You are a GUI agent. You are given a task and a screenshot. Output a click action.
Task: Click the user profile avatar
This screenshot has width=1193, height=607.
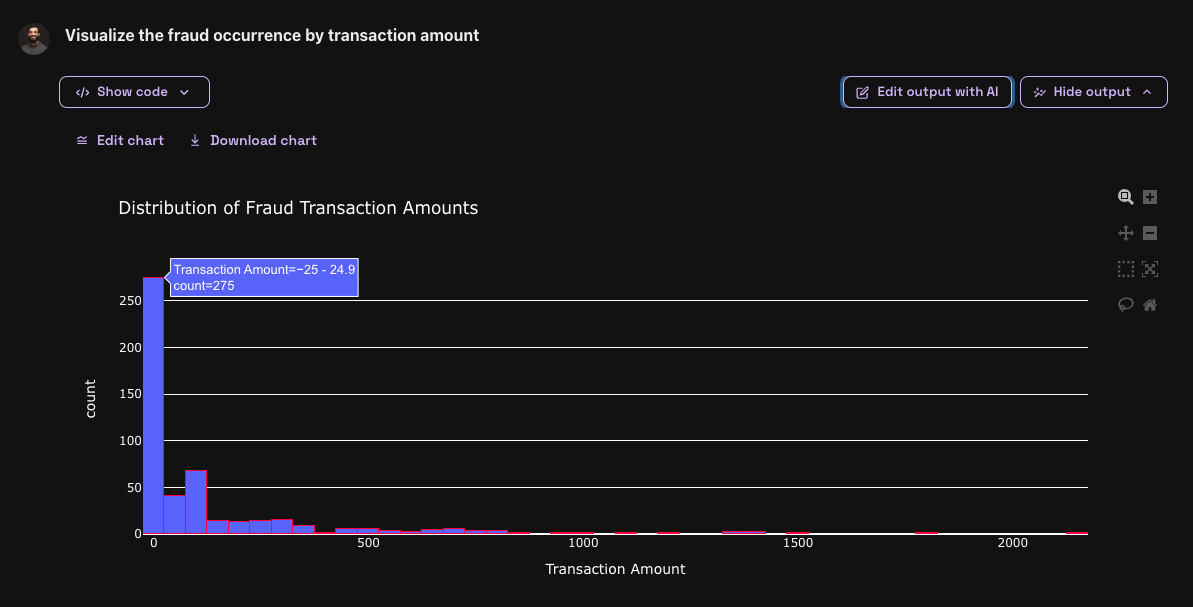click(34, 39)
